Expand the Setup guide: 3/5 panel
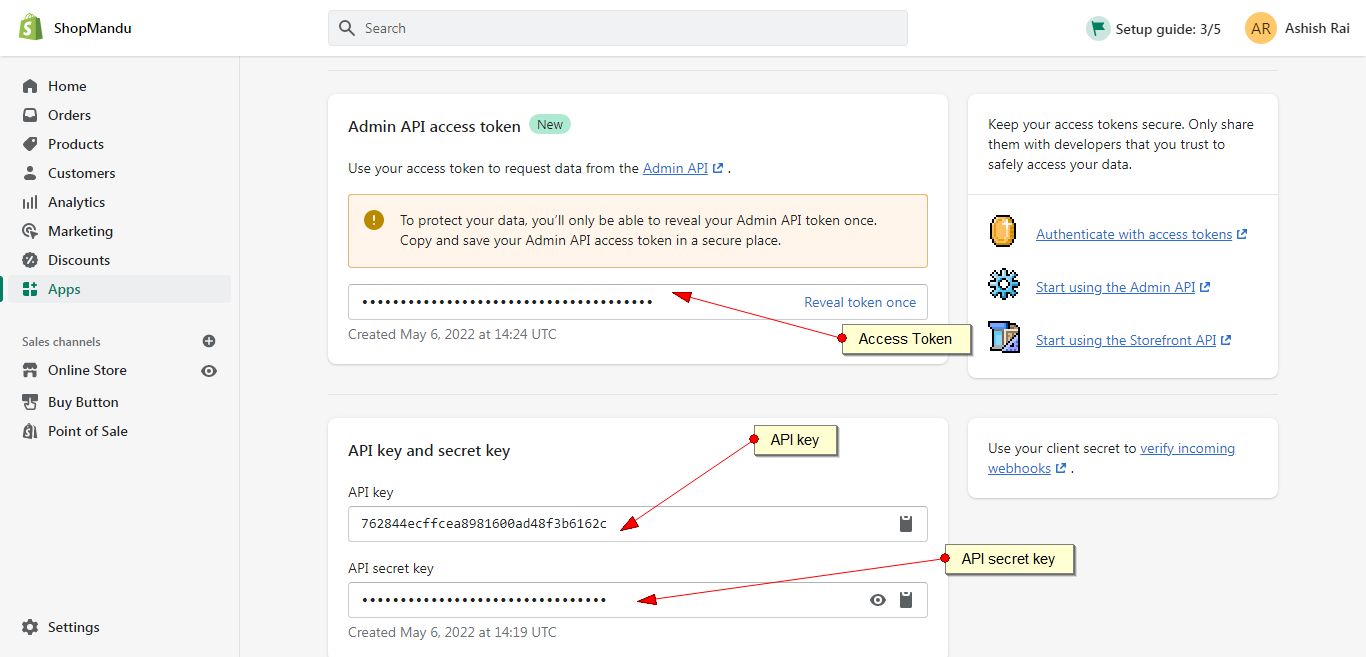This screenshot has width=1366, height=657. coord(1168,29)
